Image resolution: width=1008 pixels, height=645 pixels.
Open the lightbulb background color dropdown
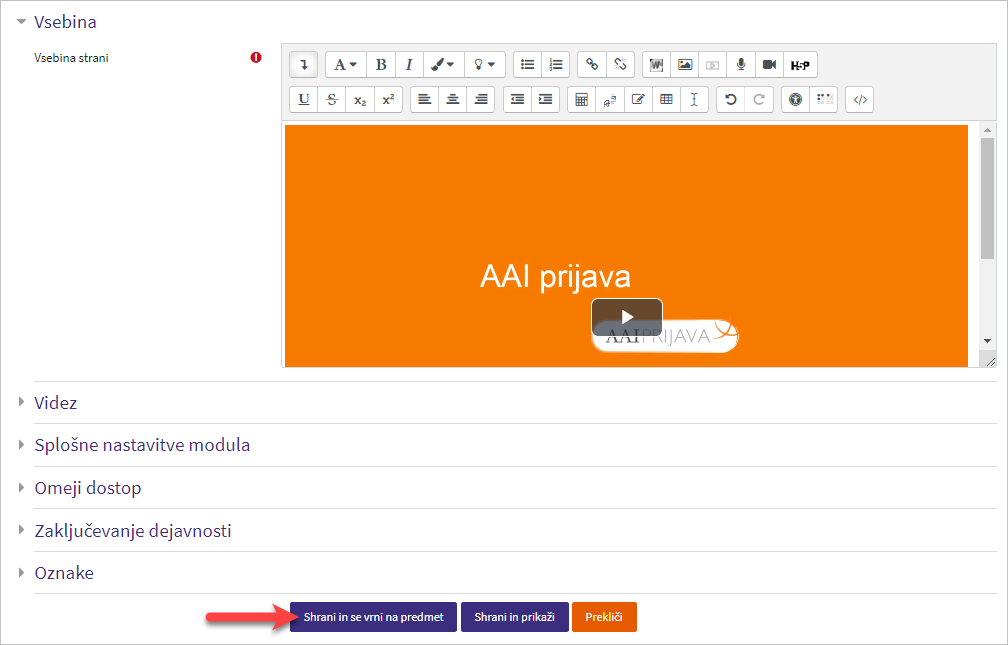(x=485, y=64)
